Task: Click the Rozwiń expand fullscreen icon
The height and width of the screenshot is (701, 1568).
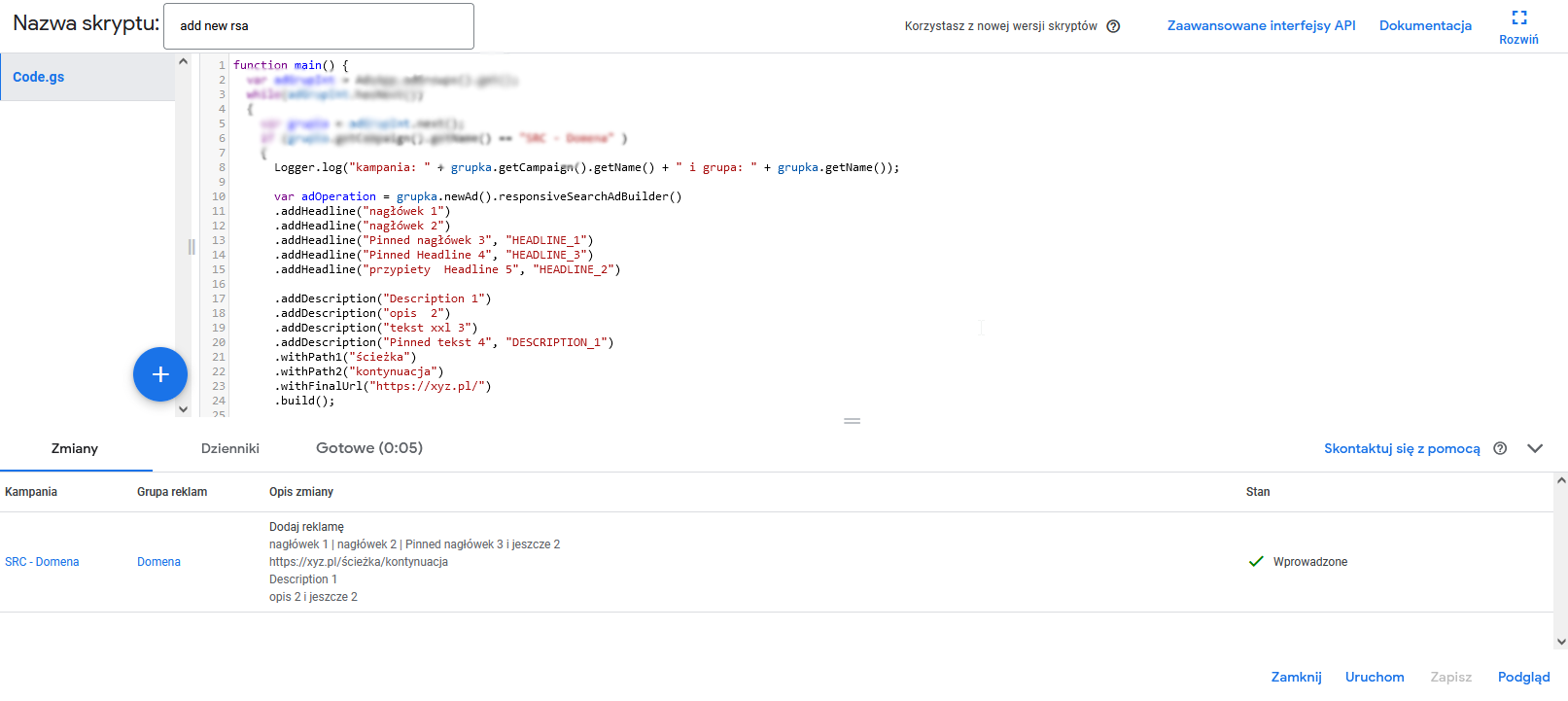Action: pos(1519,18)
